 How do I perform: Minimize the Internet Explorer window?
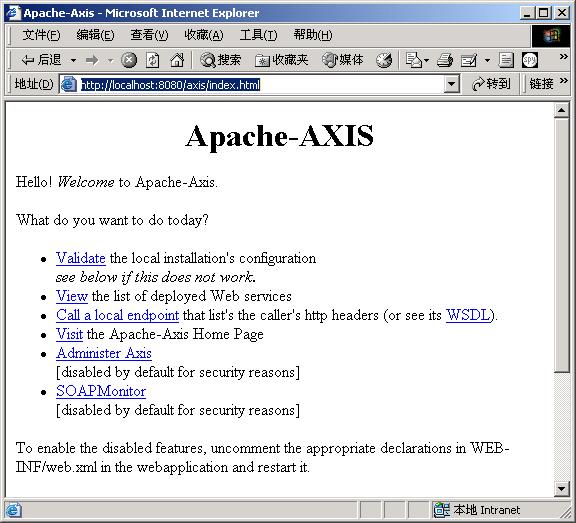527,13
